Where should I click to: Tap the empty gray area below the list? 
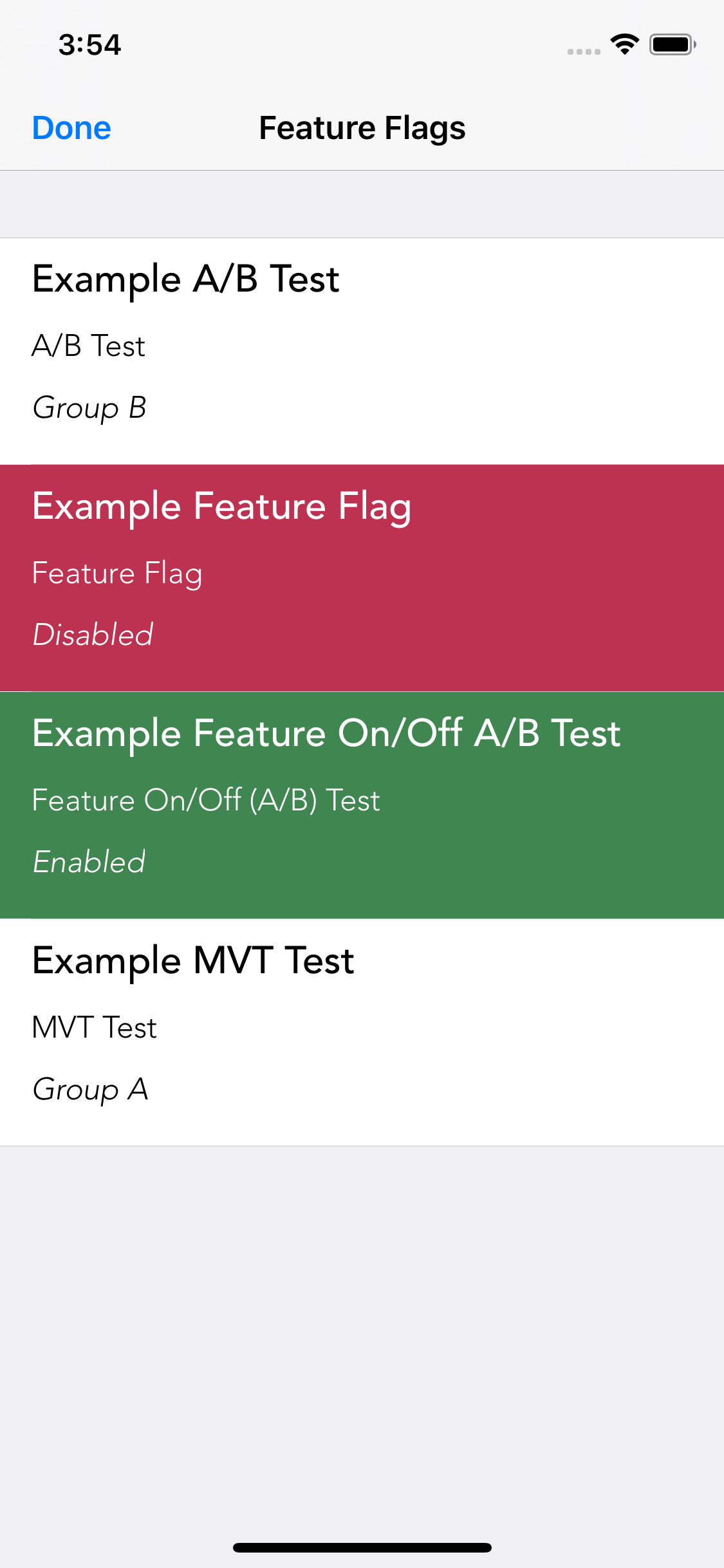[362, 1339]
